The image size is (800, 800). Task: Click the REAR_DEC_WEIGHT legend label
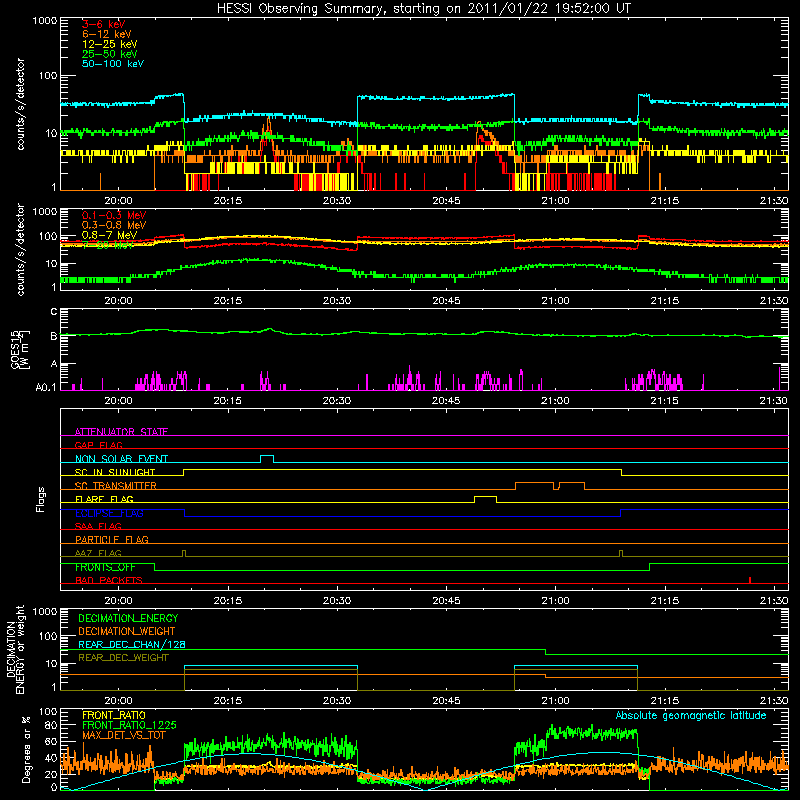pyautogui.click(x=123, y=658)
